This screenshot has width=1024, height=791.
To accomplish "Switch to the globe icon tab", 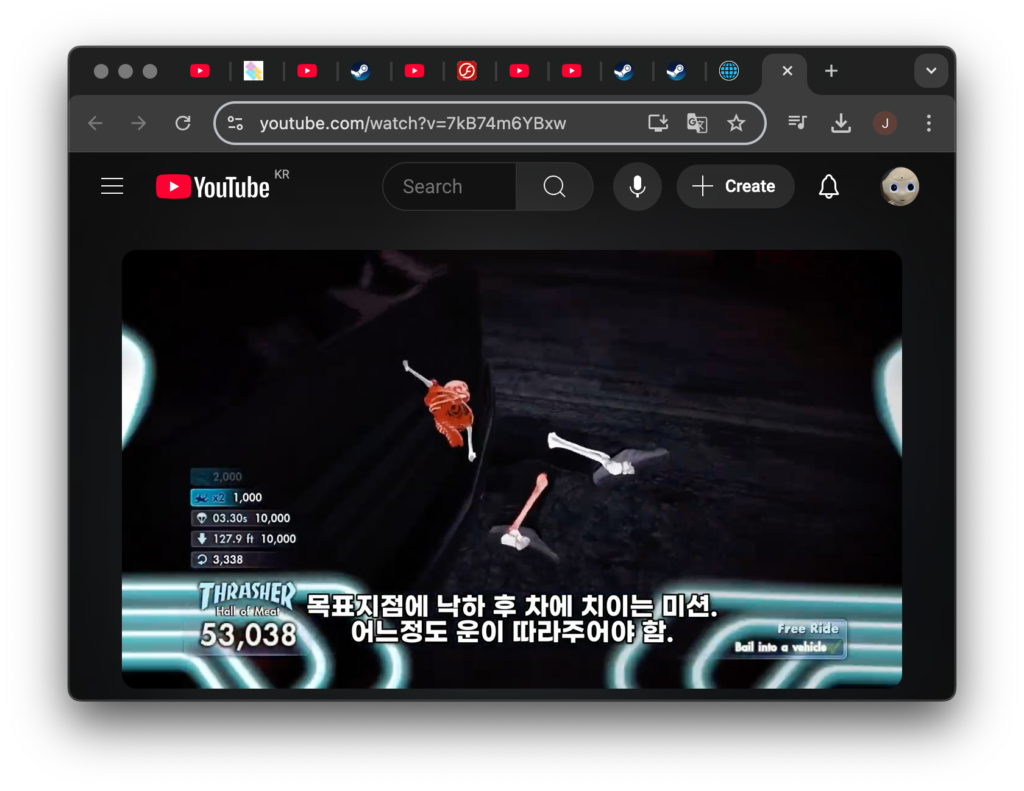I will [x=729, y=71].
